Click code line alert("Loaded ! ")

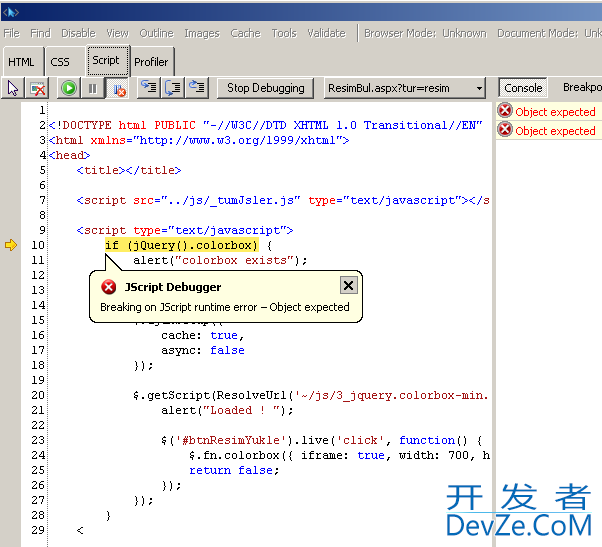227,410
